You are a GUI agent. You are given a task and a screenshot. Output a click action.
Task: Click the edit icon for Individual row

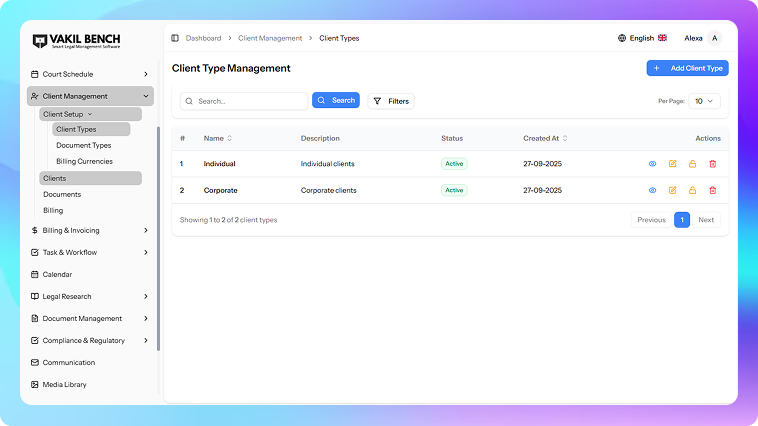672,163
